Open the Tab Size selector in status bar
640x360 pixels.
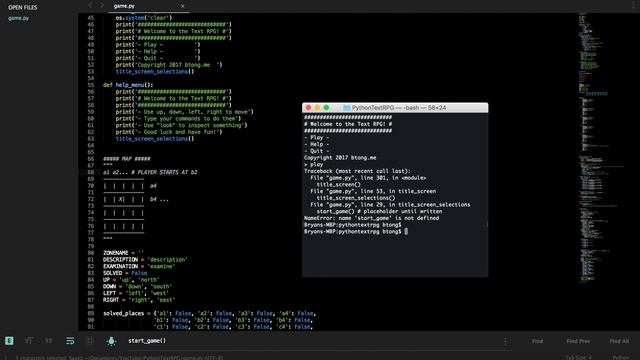[x=578, y=358]
